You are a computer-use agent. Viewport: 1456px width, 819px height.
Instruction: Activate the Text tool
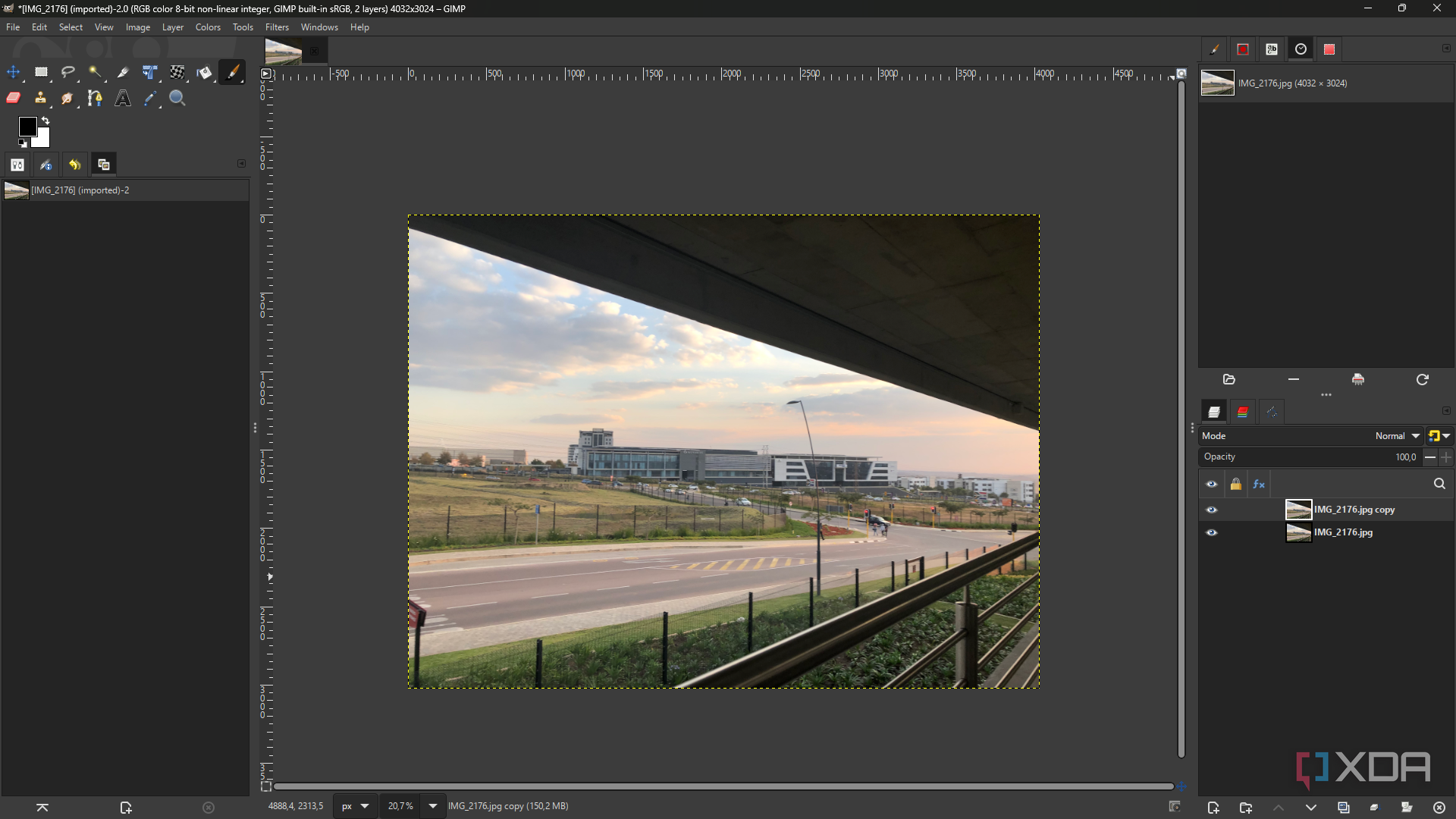pyautogui.click(x=122, y=98)
